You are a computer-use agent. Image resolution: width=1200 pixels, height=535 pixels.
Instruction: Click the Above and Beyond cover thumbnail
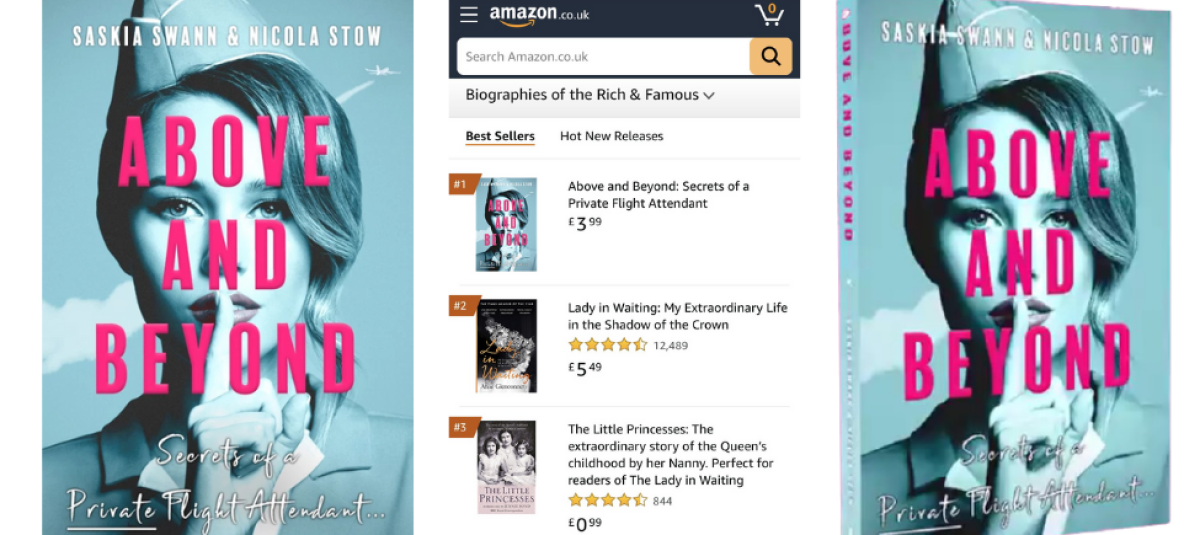point(506,225)
